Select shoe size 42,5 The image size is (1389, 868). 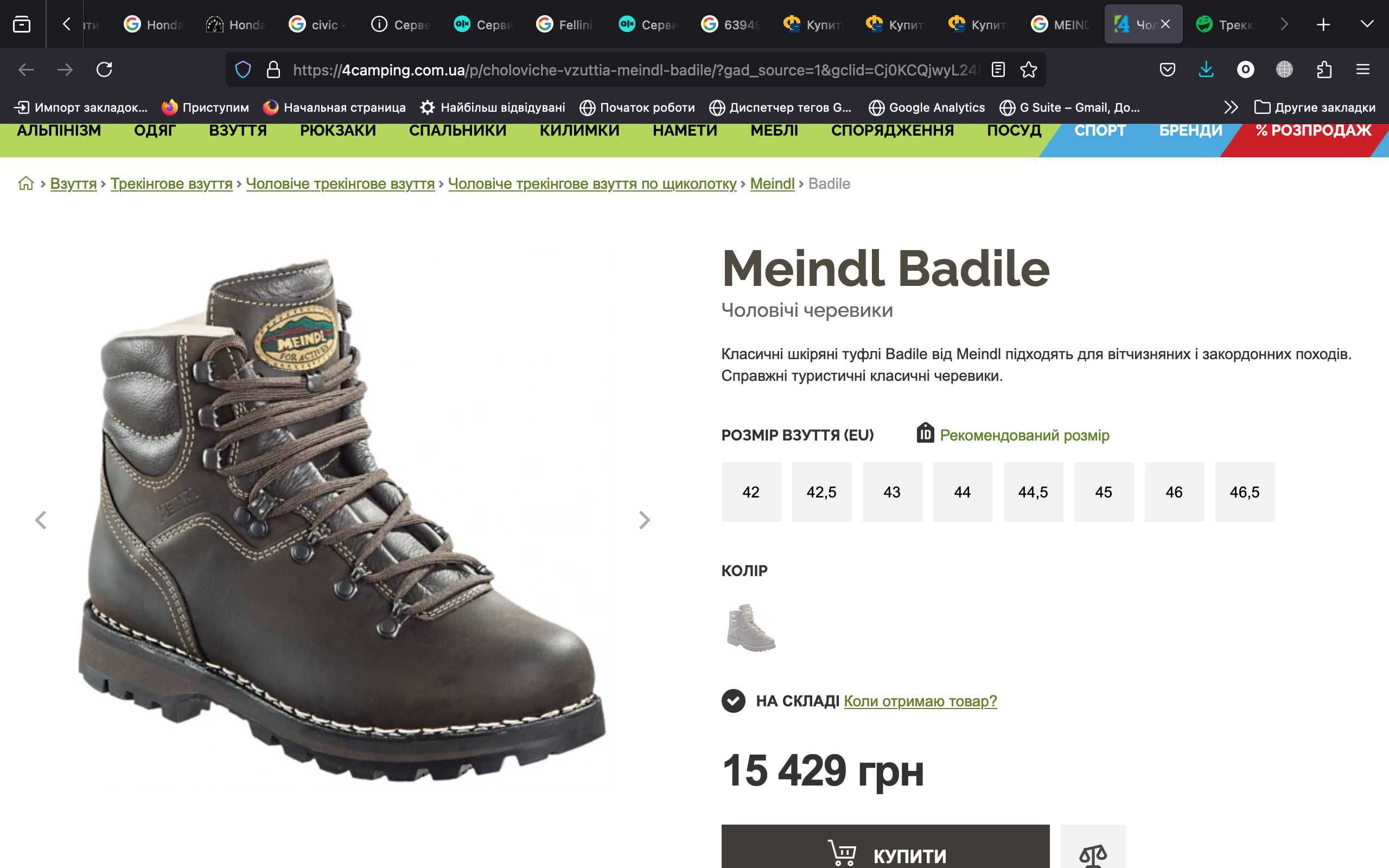tap(821, 492)
